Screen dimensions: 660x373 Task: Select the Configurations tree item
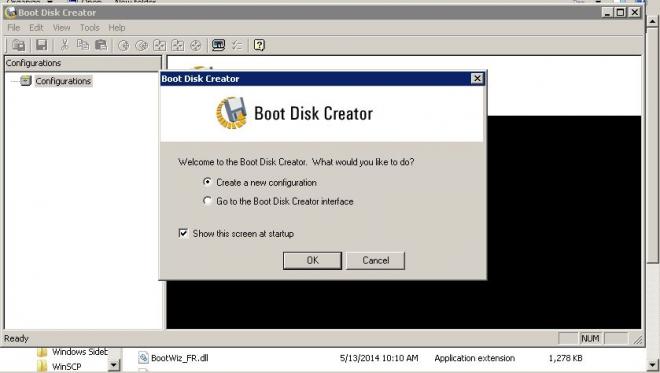click(x=63, y=81)
